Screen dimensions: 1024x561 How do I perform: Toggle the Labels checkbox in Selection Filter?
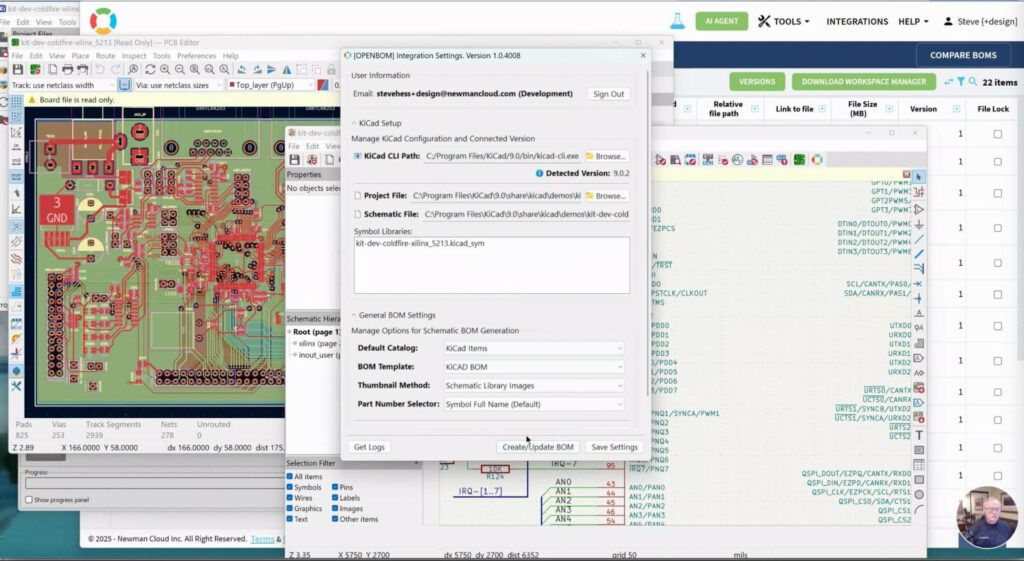pos(335,498)
